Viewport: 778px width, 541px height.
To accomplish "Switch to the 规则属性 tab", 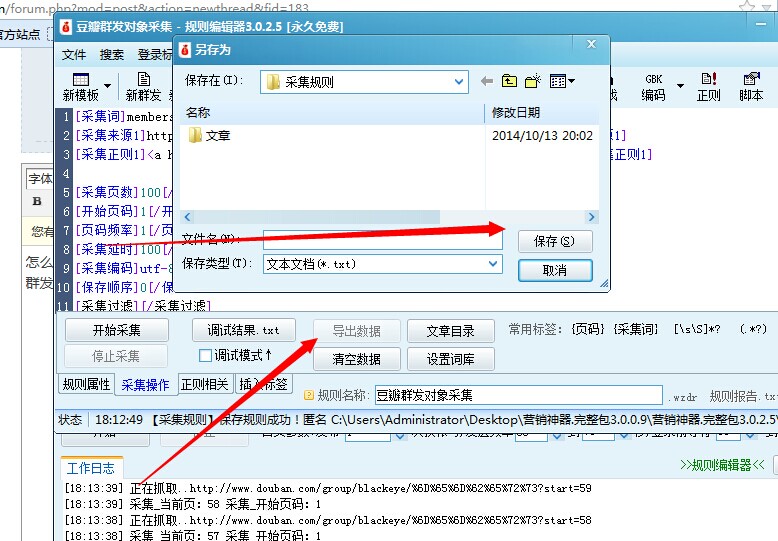I will [x=87, y=383].
